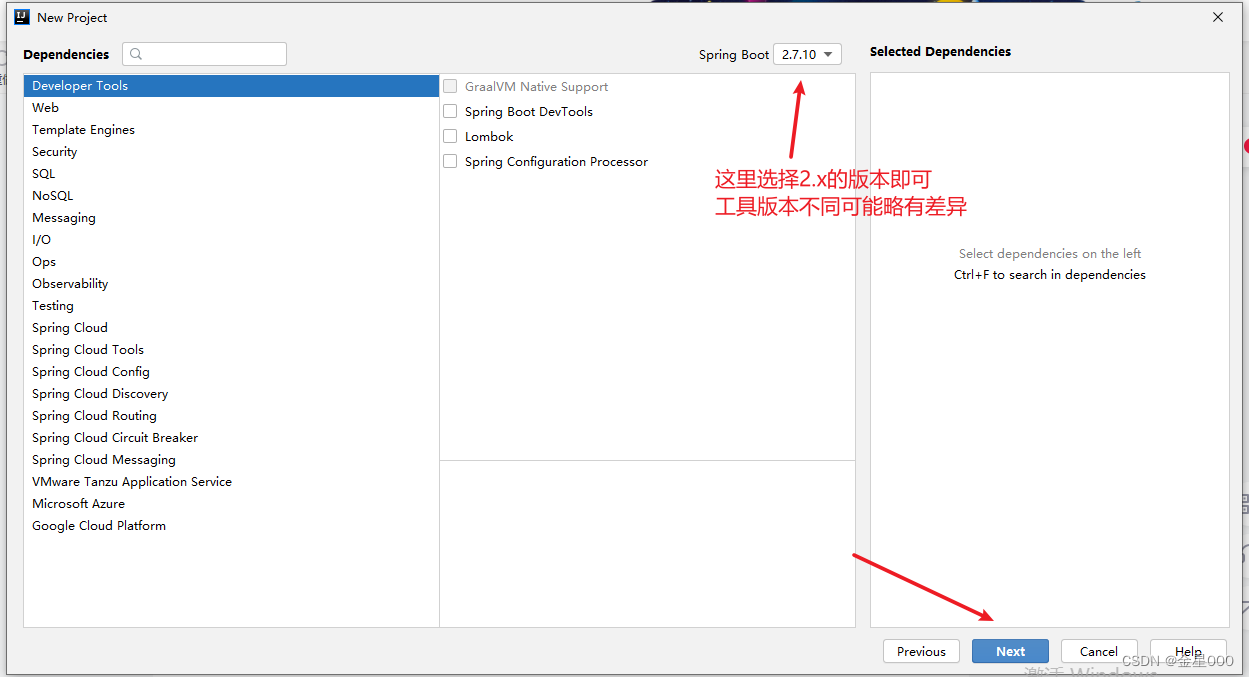
Task: Click the Next button
Action: (x=1010, y=651)
